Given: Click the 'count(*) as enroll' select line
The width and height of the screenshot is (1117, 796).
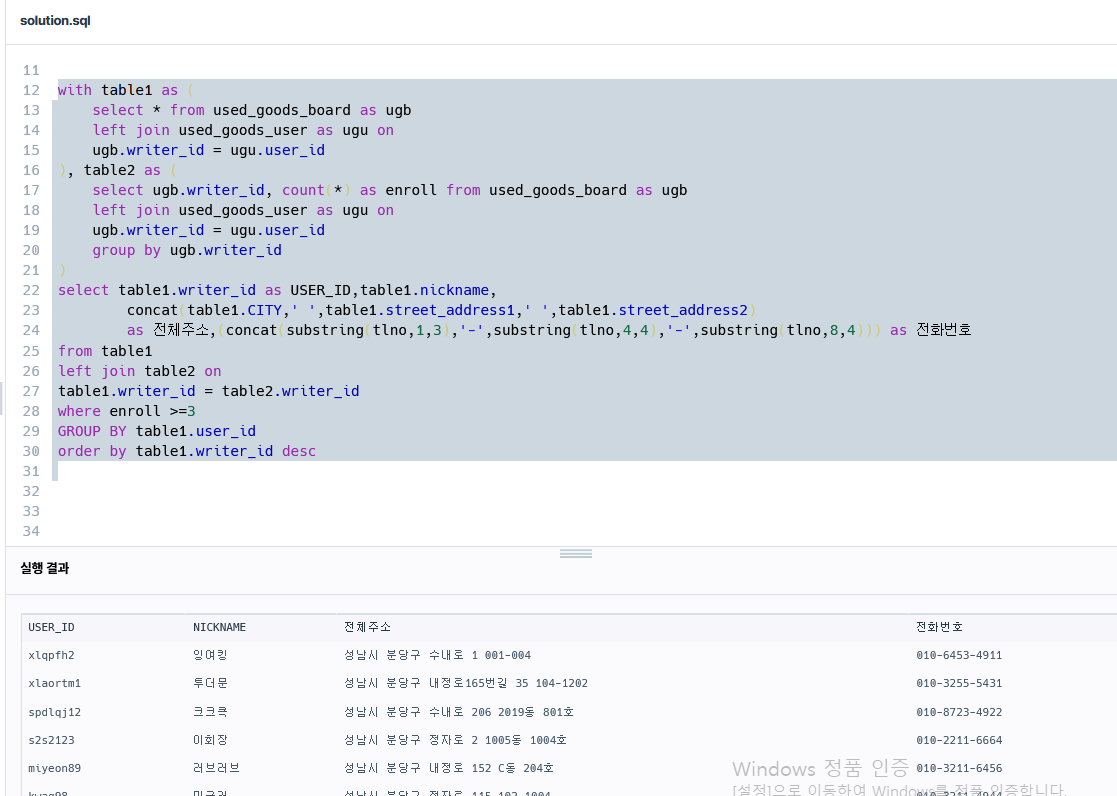Looking at the screenshot, I should tap(390, 190).
